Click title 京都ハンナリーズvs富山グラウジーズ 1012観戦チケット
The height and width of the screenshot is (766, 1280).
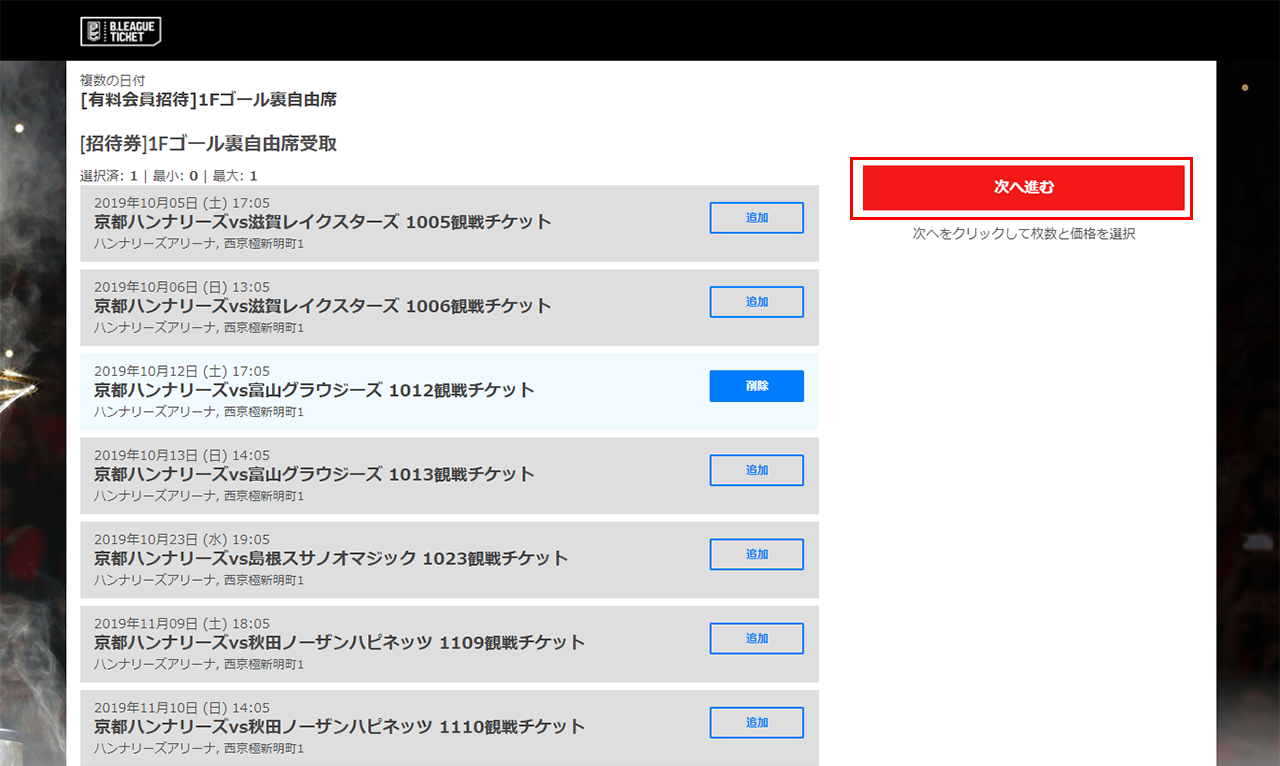tap(314, 390)
